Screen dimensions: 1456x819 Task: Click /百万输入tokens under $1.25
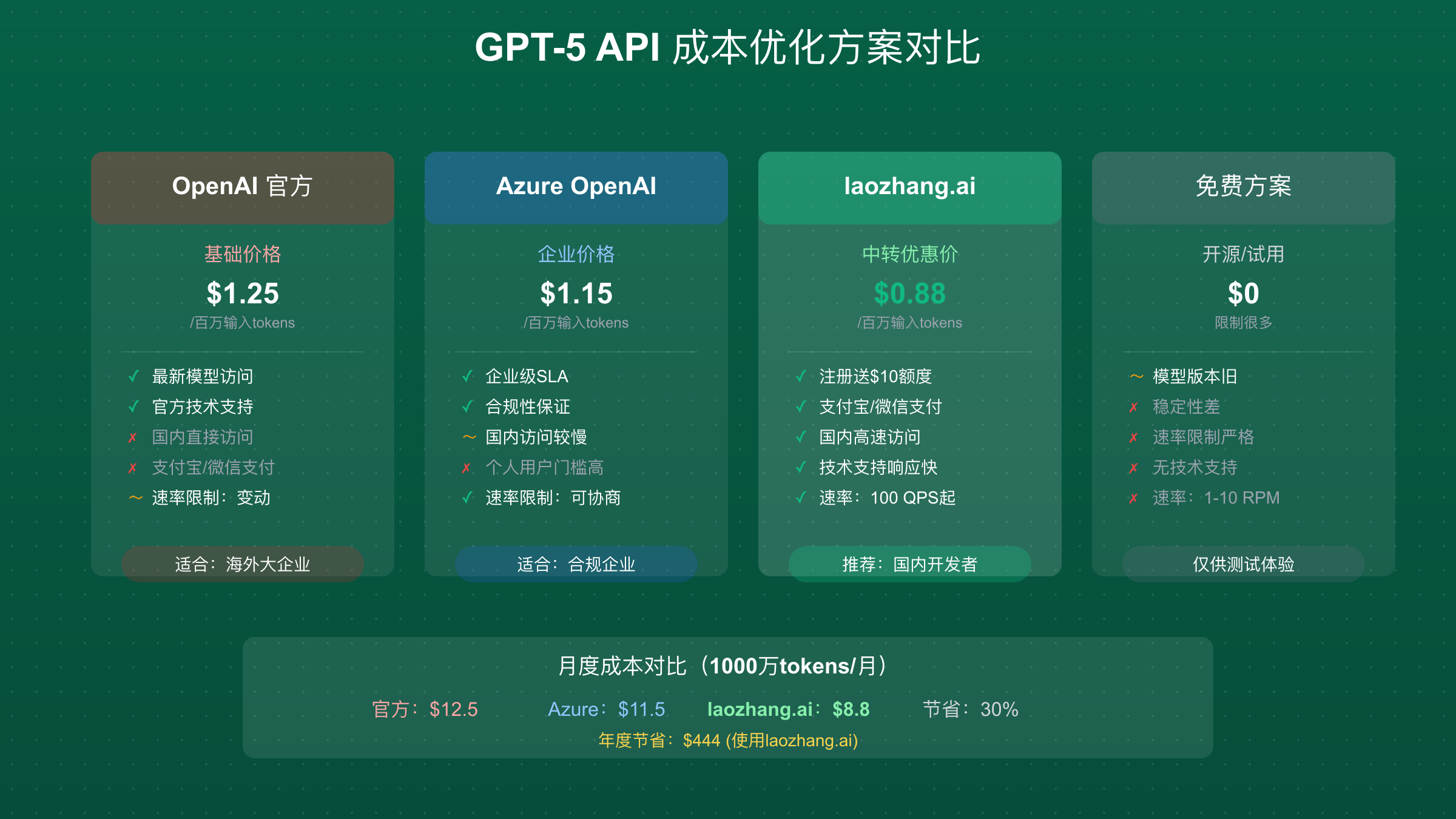point(243,323)
